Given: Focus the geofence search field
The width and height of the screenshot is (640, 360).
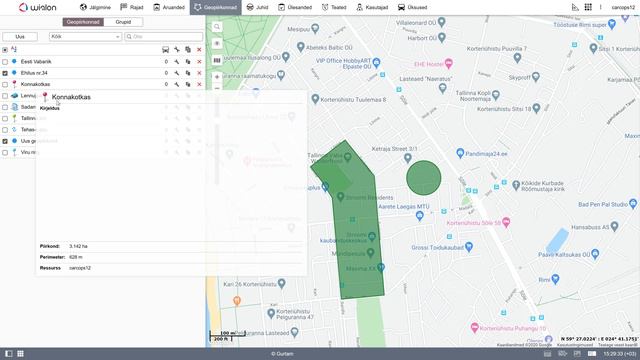Looking at the screenshot, I should coord(163,37).
